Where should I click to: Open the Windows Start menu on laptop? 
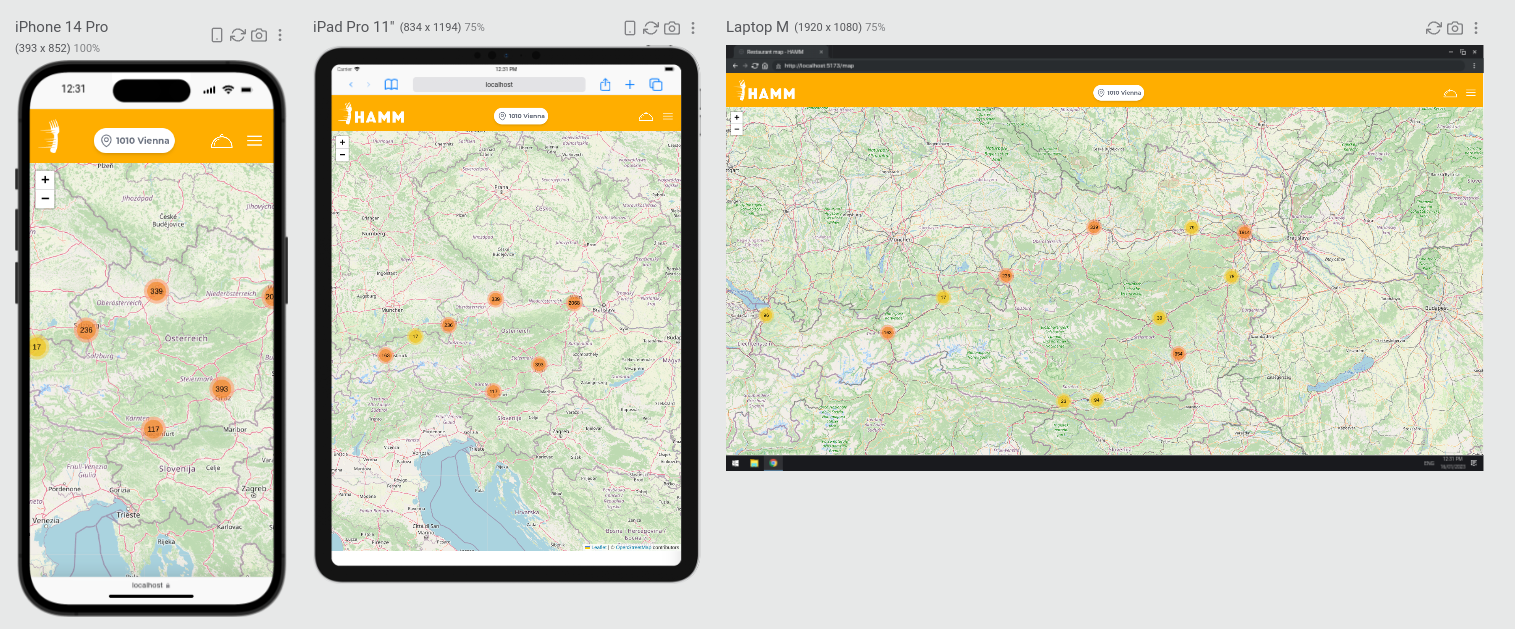pos(735,463)
